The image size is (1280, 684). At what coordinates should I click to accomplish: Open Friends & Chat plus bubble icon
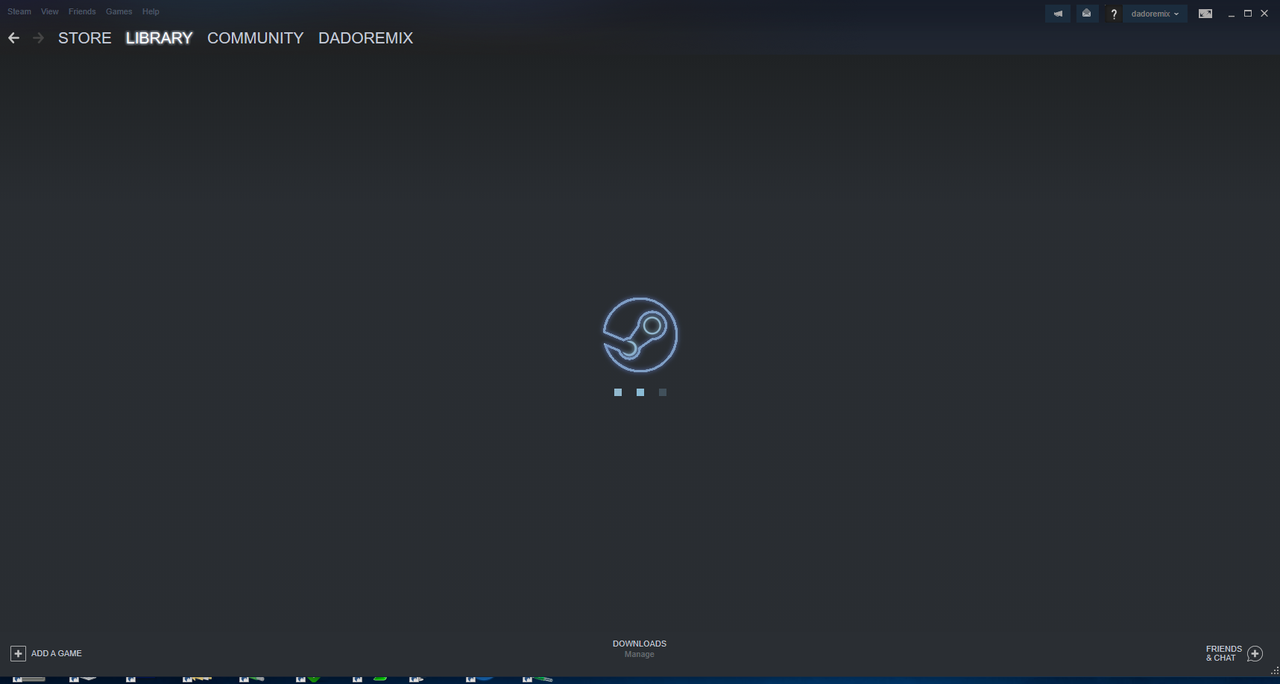(1255, 653)
